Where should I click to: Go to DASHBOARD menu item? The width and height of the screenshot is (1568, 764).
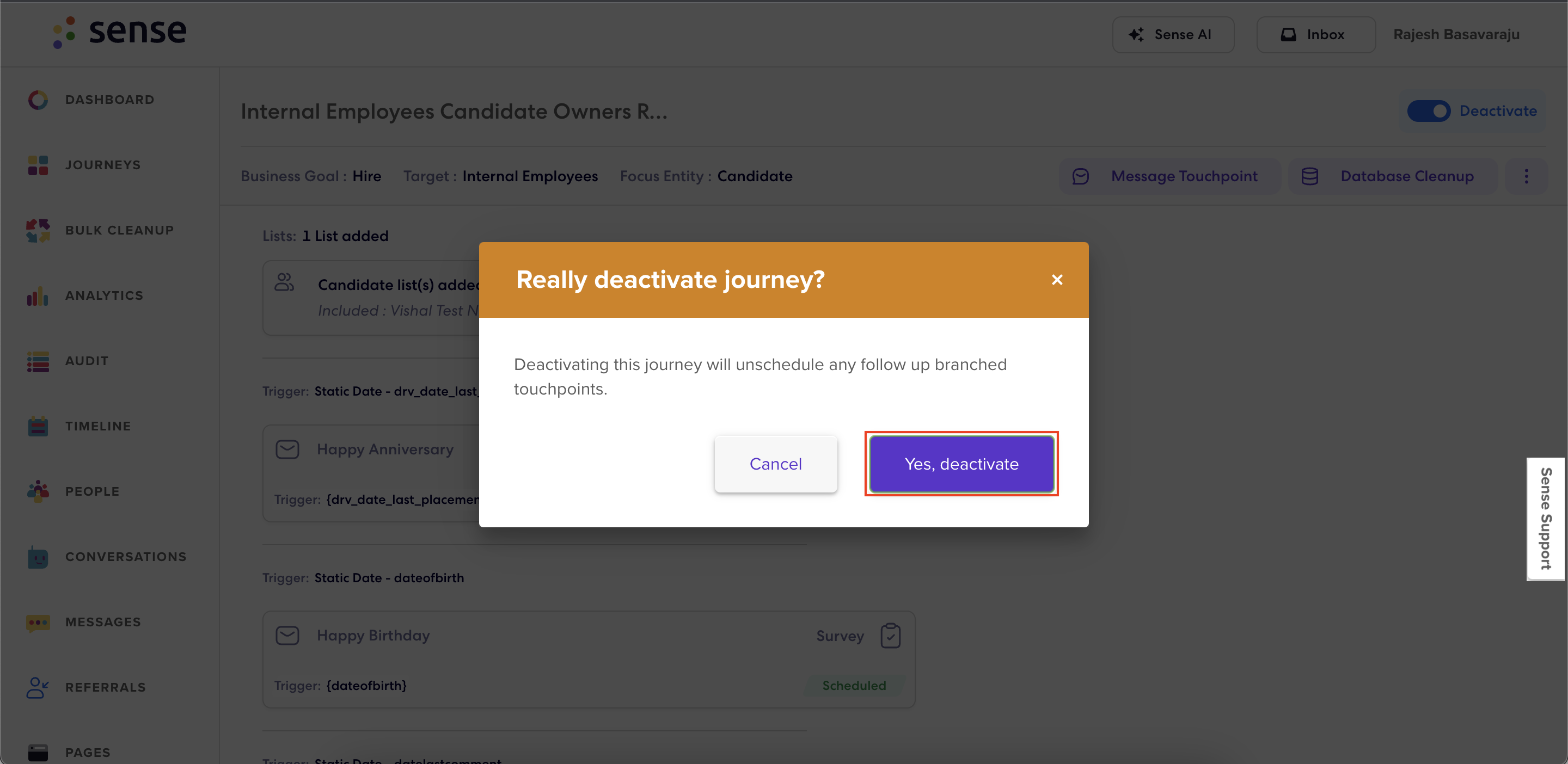click(109, 100)
